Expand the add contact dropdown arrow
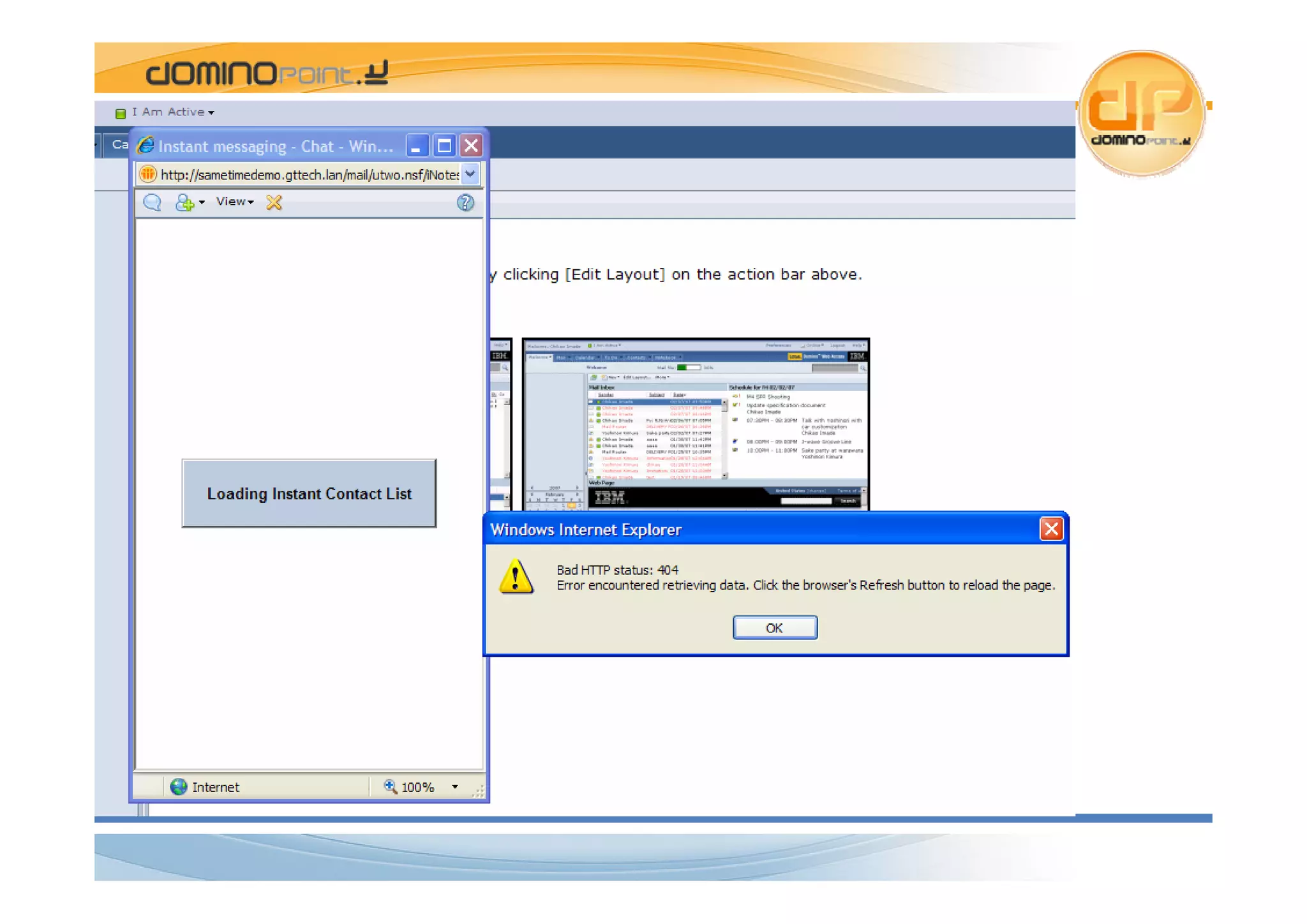The width and height of the screenshot is (1307, 924). pos(202,202)
